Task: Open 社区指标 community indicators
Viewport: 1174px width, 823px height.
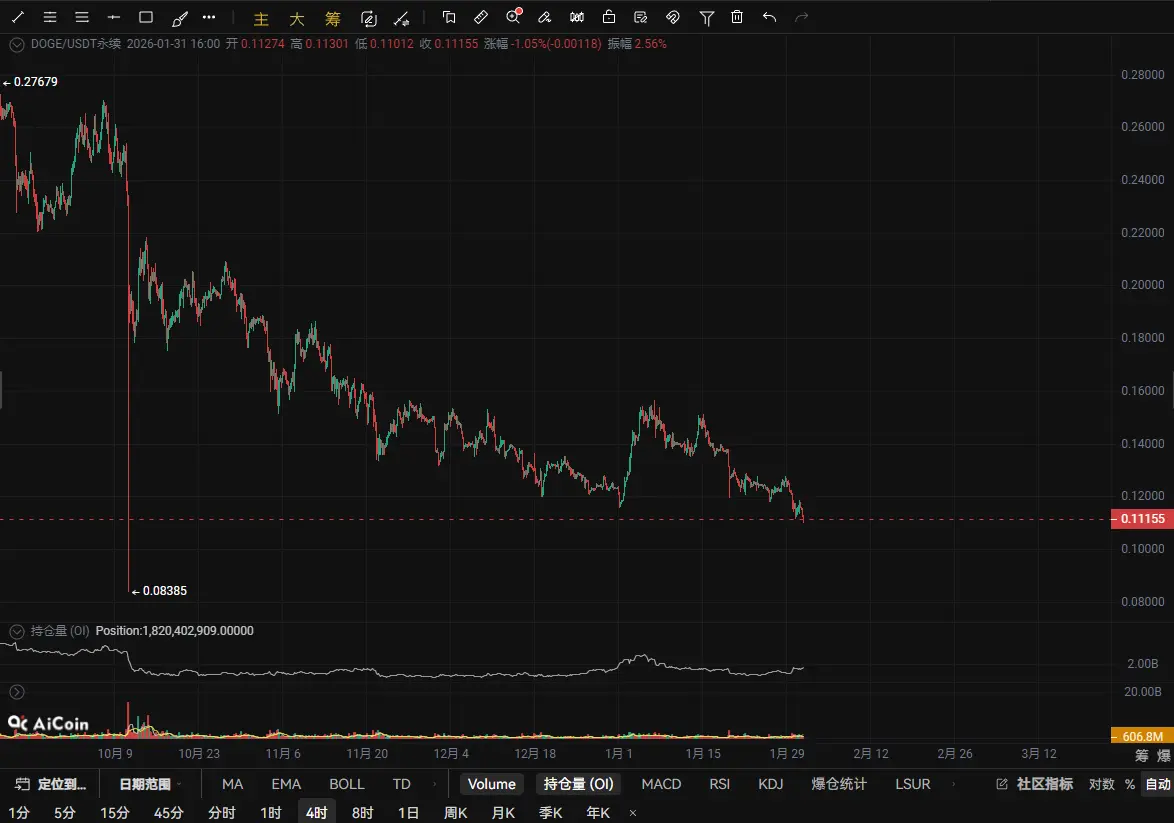Action: (1035, 784)
